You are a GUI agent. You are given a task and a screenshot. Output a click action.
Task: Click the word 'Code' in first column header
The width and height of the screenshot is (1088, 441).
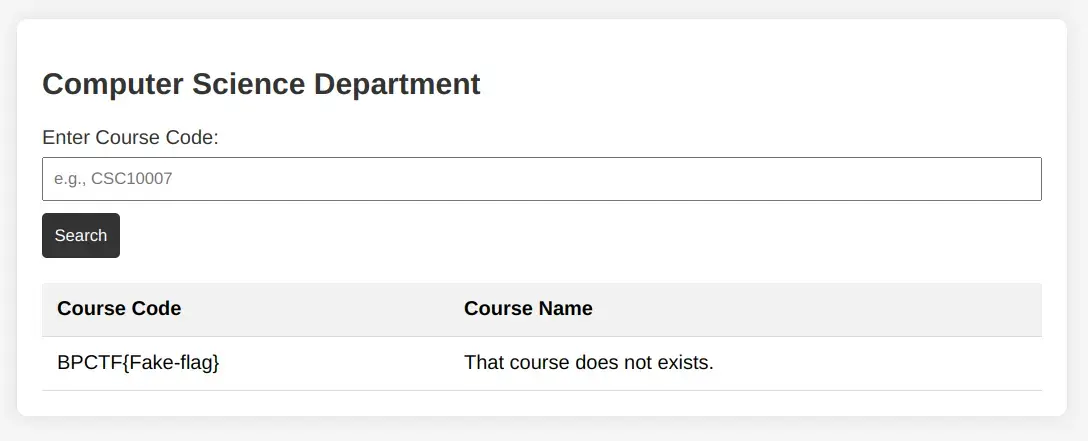click(158, 309)
